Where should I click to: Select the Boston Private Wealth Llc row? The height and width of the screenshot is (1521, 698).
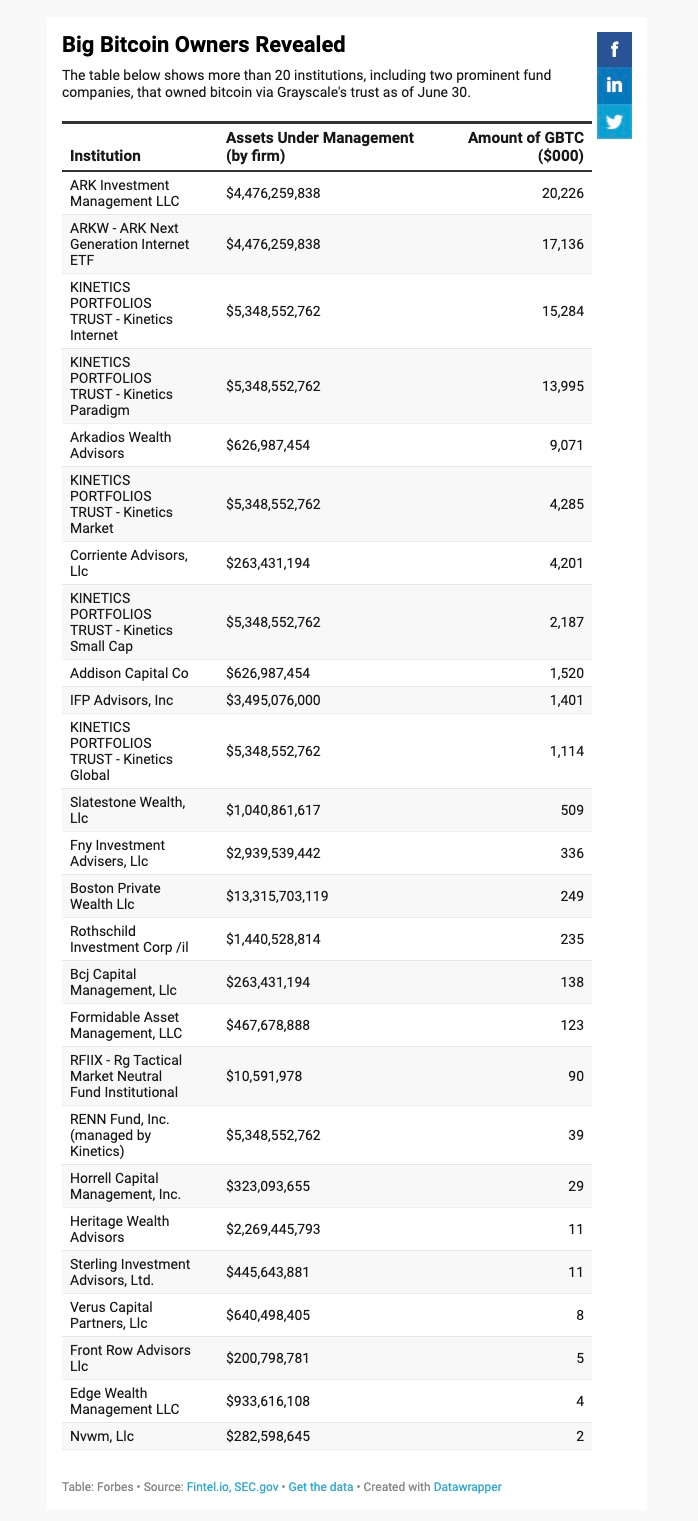326,896
